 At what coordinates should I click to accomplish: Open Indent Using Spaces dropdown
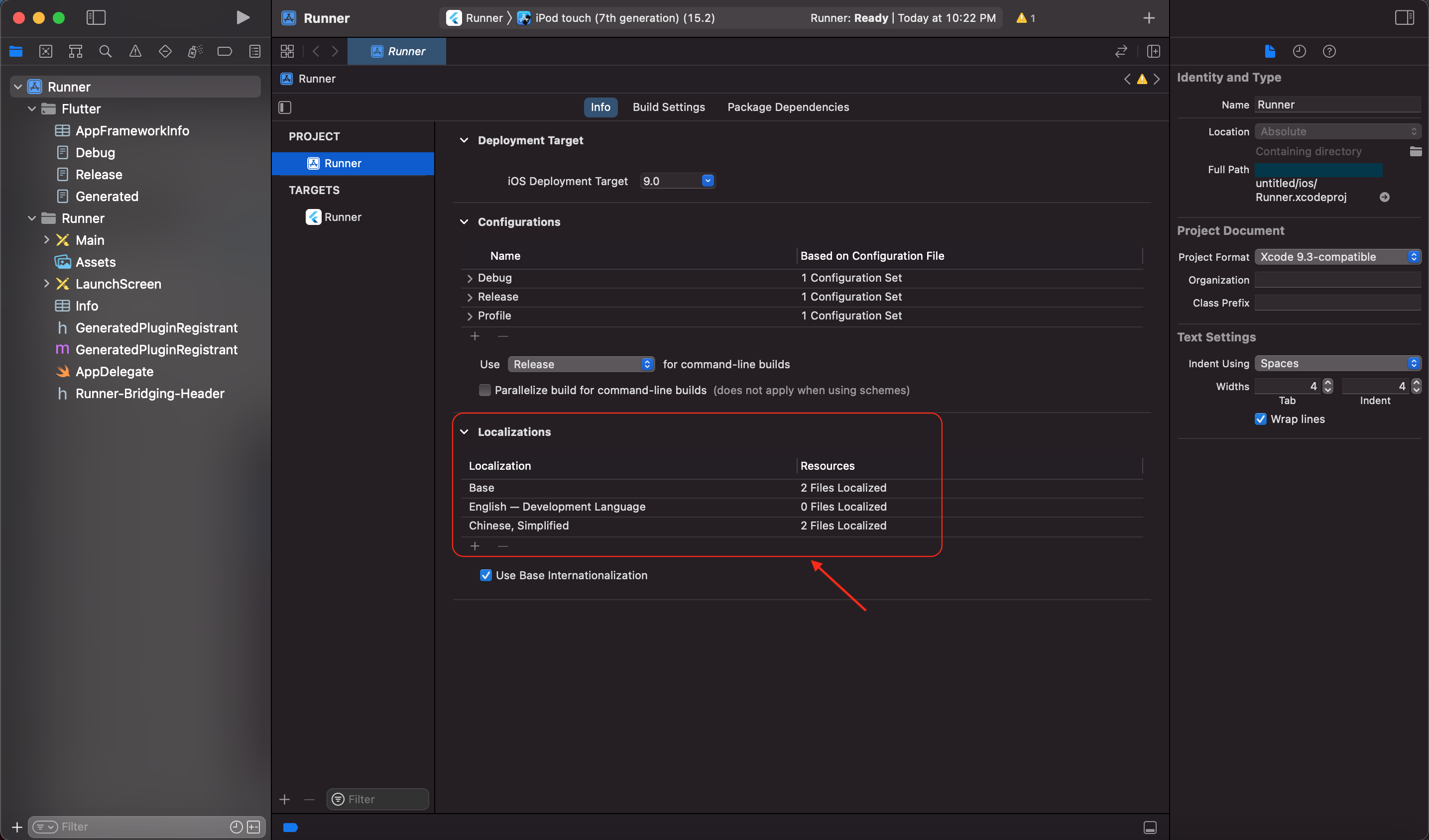(x=1338, y=363)
